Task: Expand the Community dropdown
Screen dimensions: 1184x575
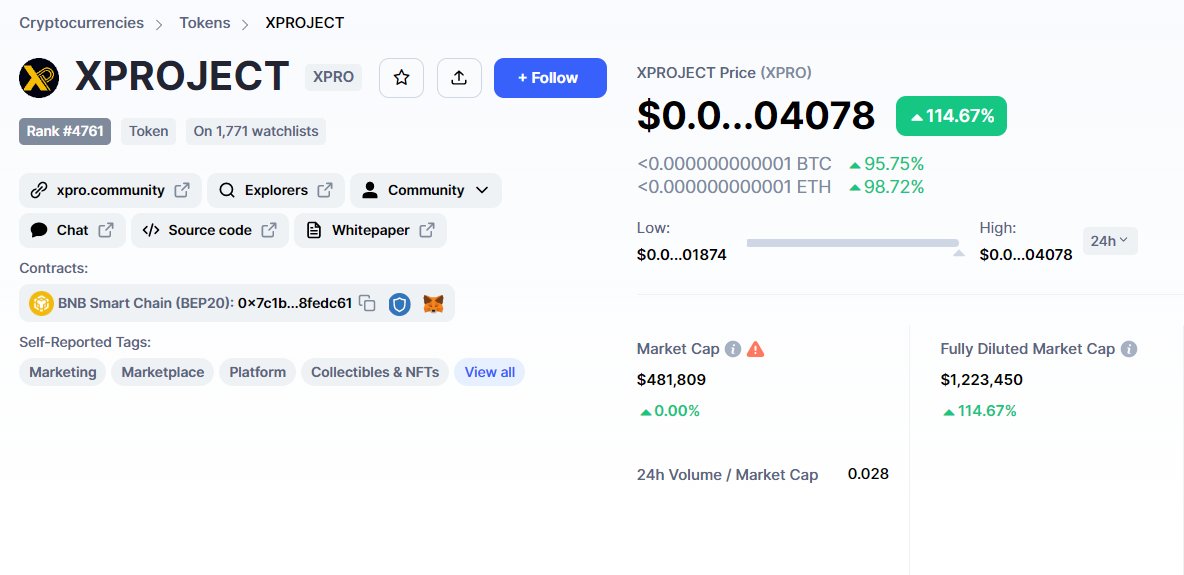Action: click(482, 190)
